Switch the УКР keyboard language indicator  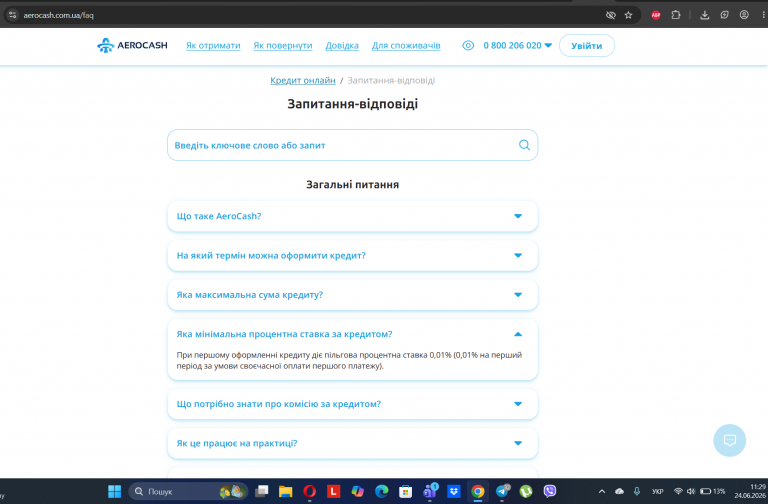[658, 491]
